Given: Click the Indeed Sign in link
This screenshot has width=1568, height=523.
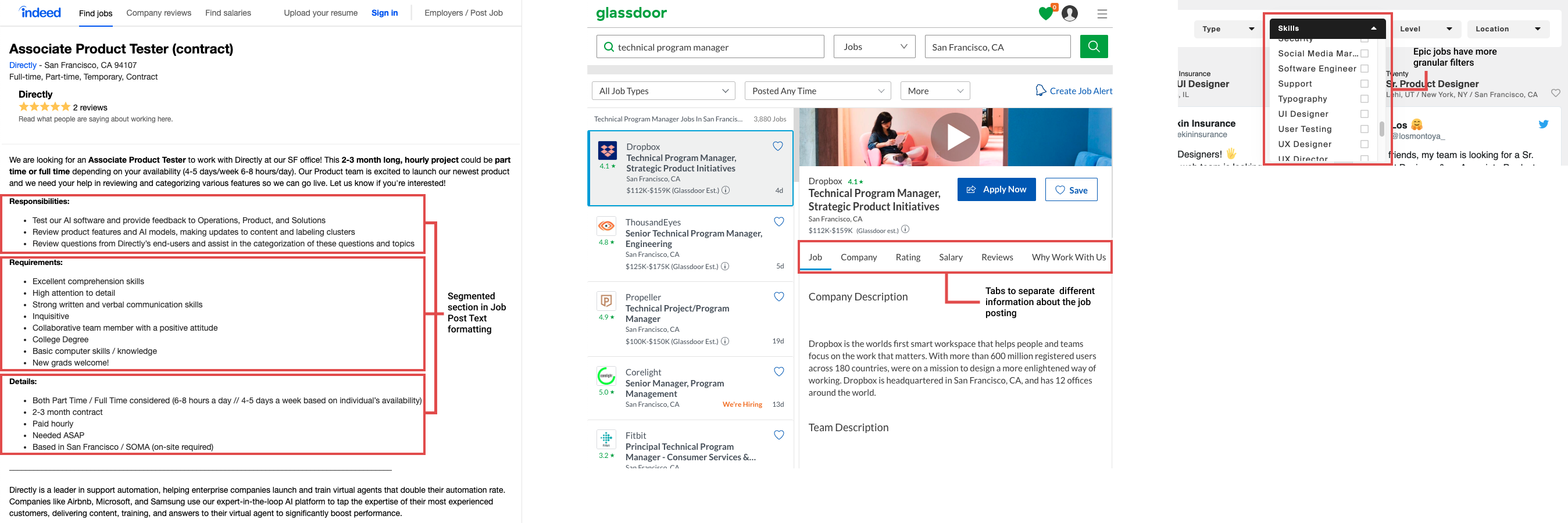Looking at the screenshot, I should 384,13.
